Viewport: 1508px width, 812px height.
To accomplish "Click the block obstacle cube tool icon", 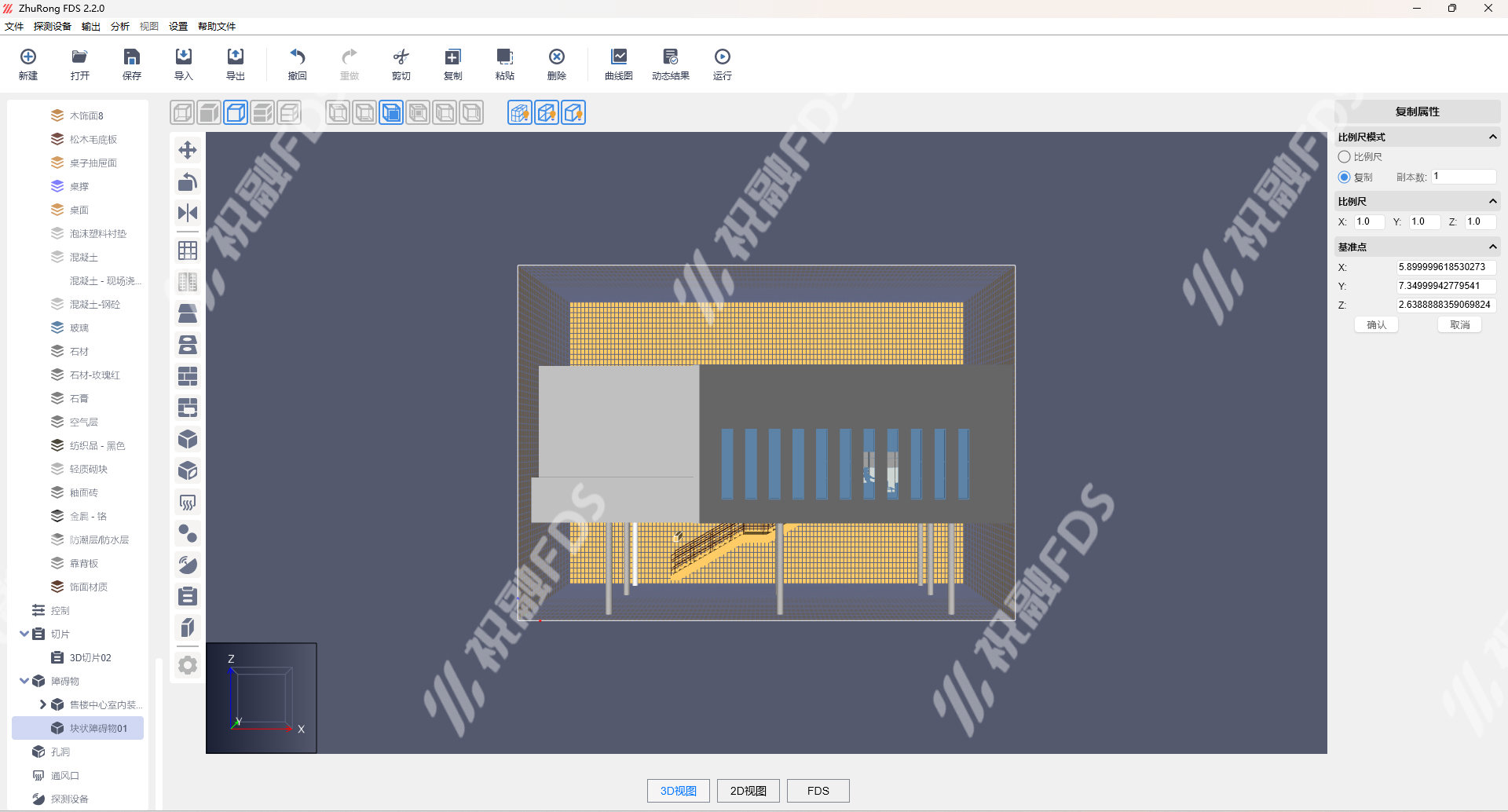I will point(188,439).
